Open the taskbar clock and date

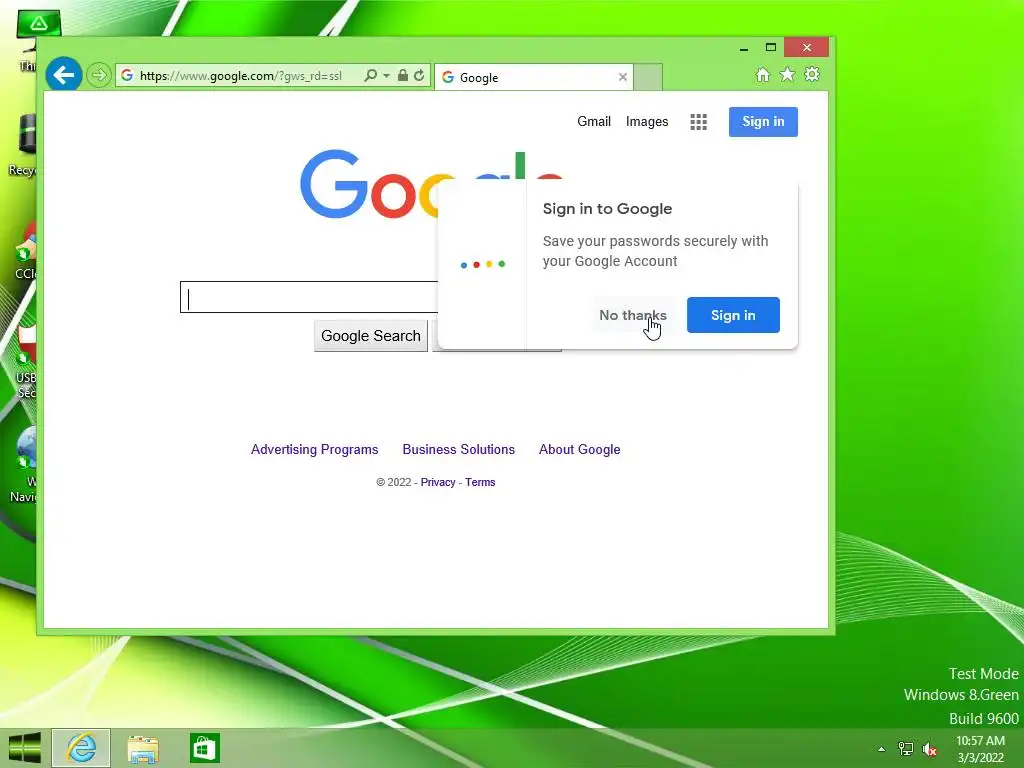[980, 749]
